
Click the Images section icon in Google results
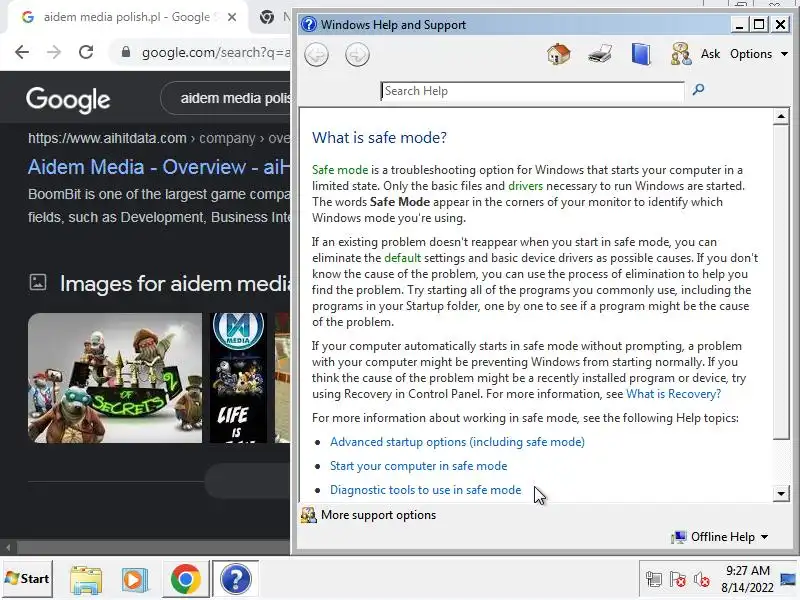click(38, 282)
